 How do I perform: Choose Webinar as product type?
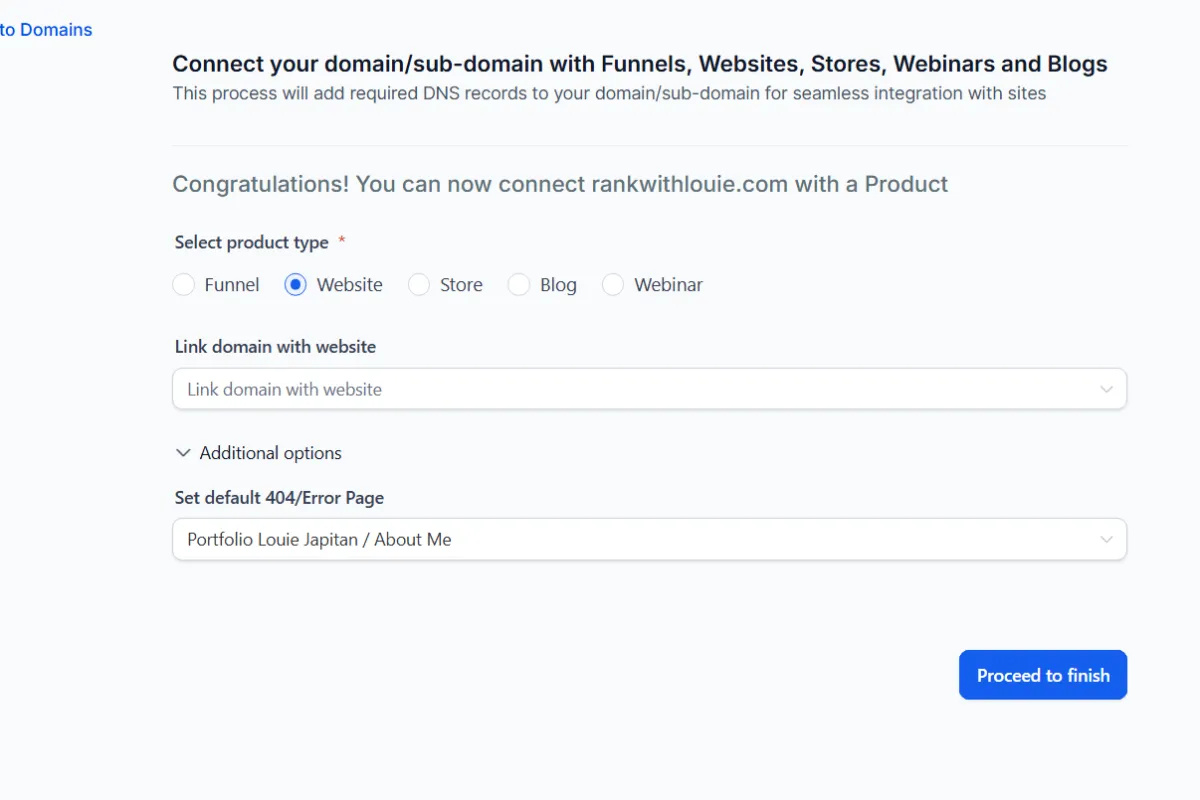coord(613,285)
